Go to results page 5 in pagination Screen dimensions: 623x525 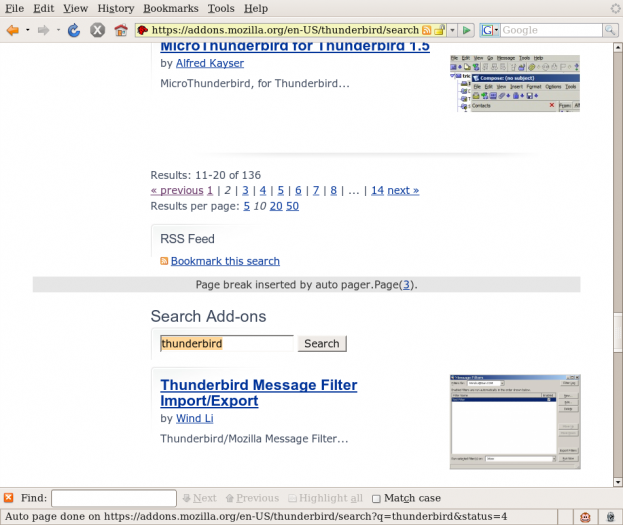pos(281,190)
